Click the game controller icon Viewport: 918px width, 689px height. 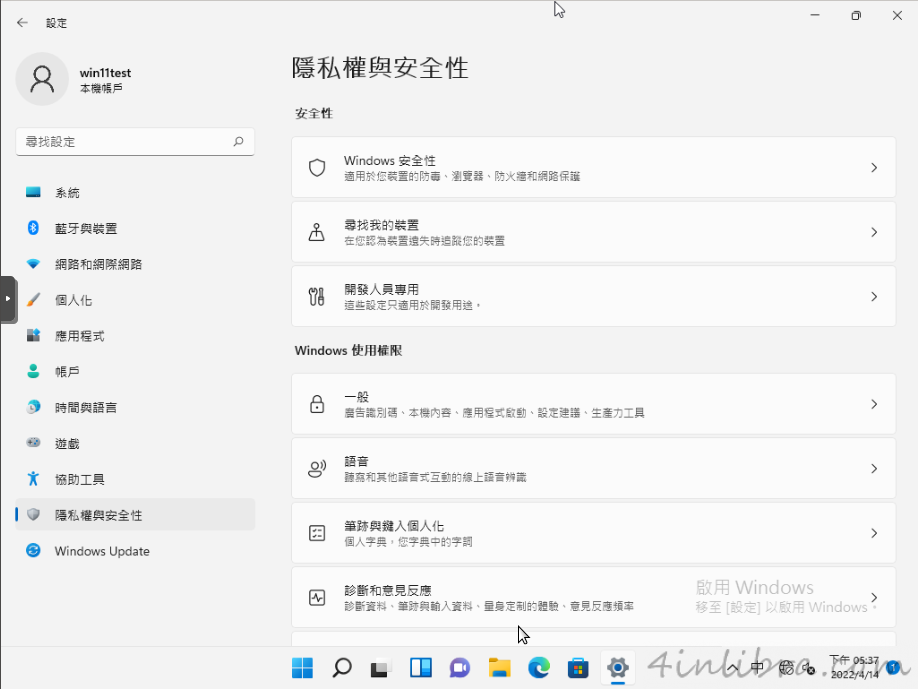pos(33,443)
